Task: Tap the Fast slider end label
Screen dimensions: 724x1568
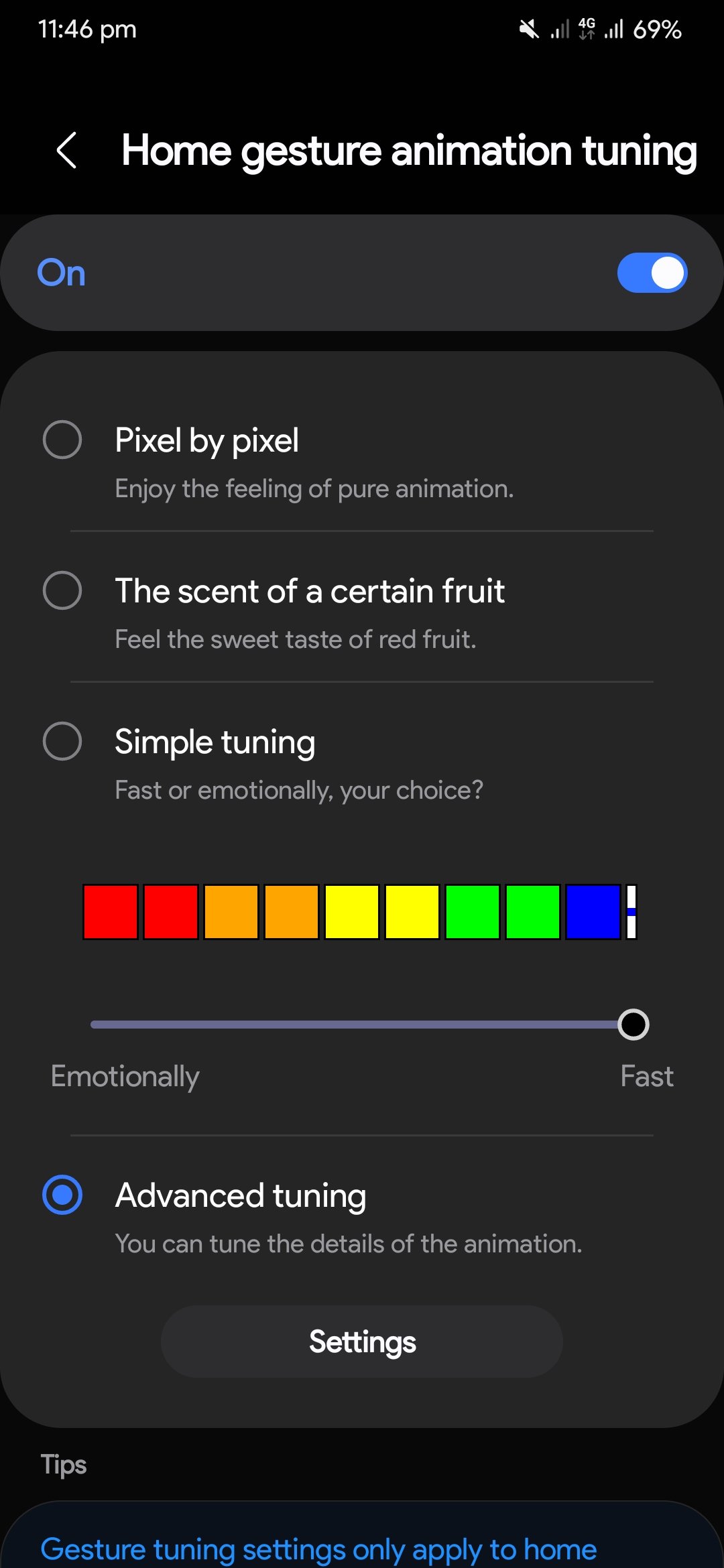Action: coord(646,1076)
